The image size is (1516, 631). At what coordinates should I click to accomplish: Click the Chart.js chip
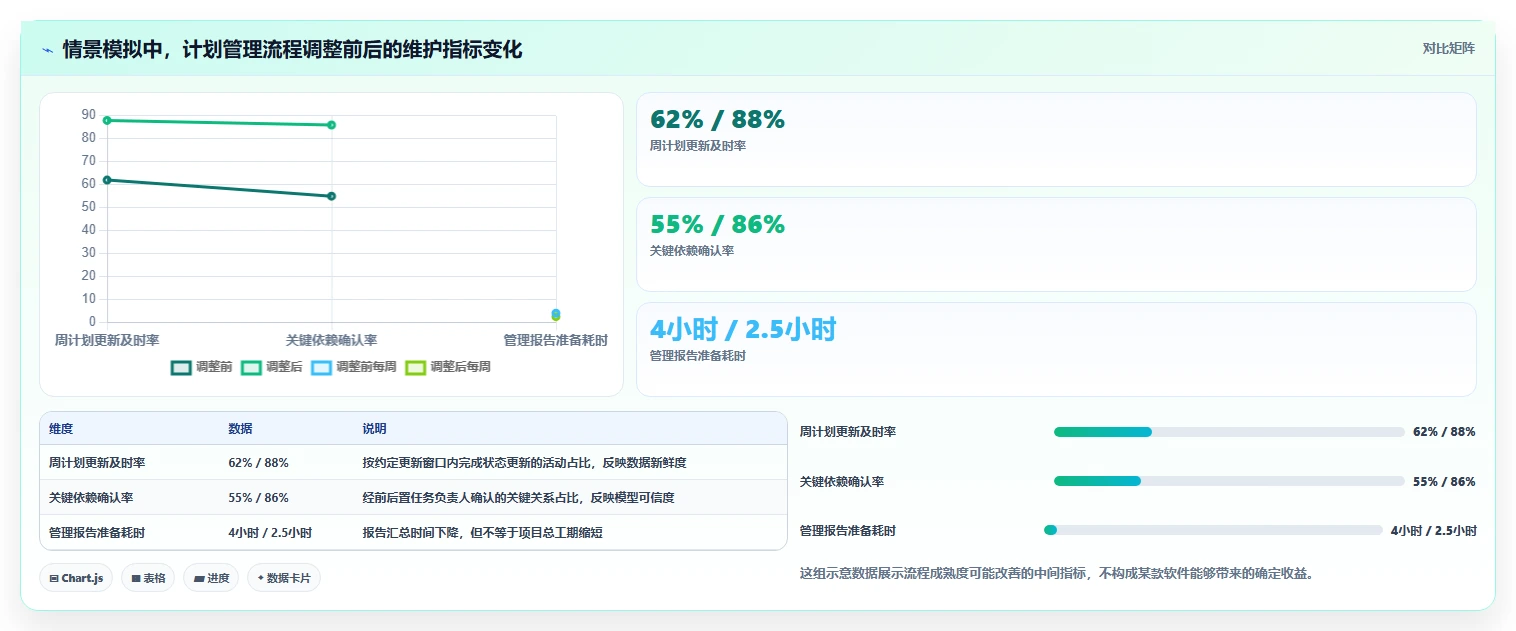coord(76,578)
